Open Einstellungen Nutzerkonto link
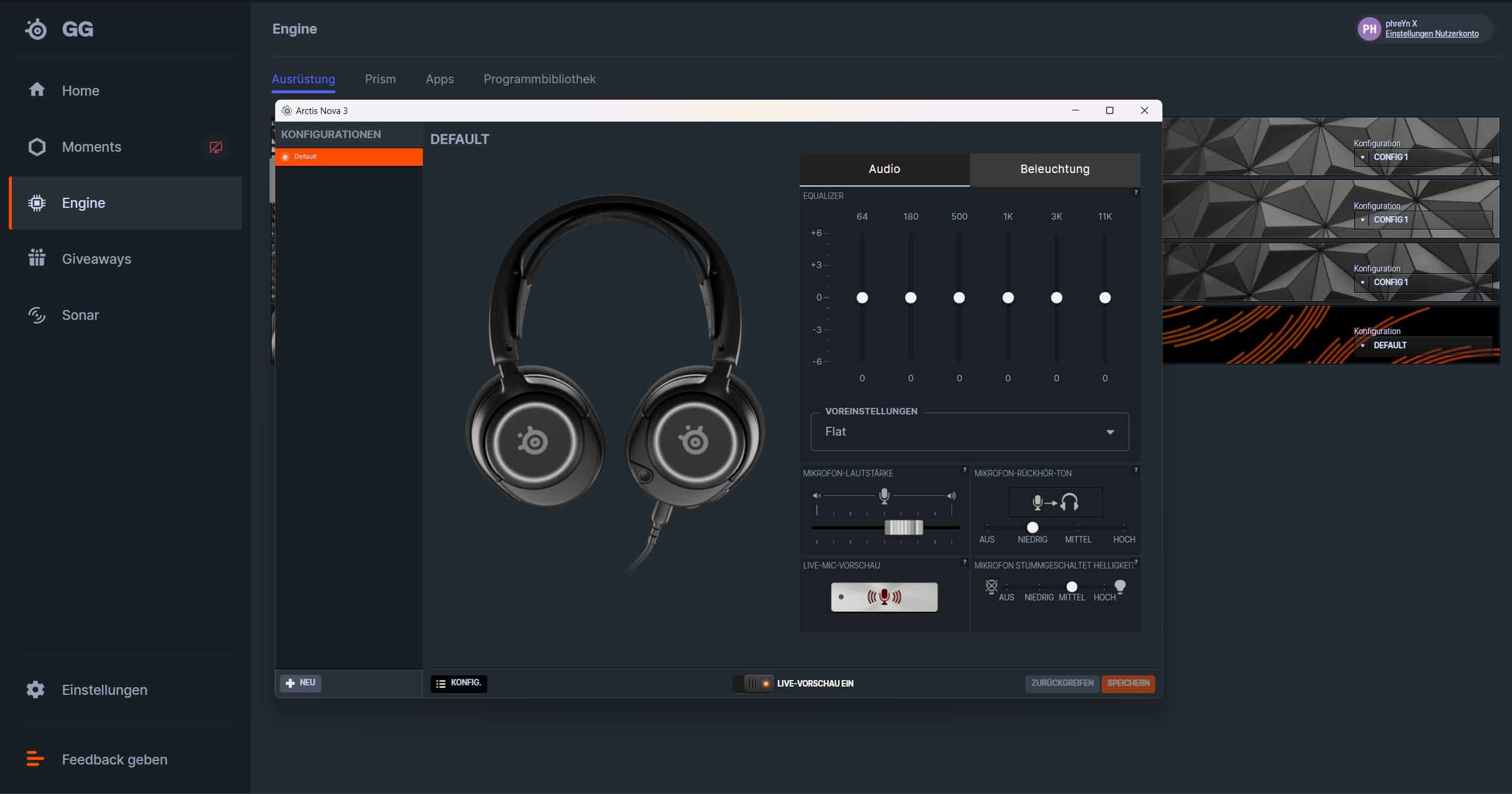This screenshot has height=794, width=1512. (1432, 34)
